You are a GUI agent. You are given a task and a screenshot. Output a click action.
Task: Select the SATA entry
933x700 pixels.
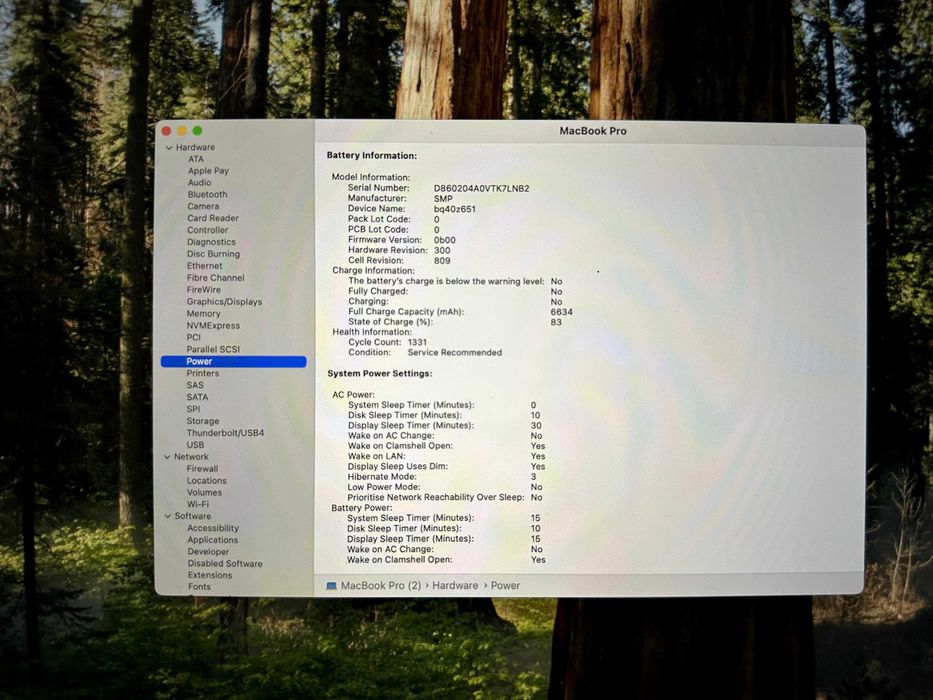tap(197, 397)
